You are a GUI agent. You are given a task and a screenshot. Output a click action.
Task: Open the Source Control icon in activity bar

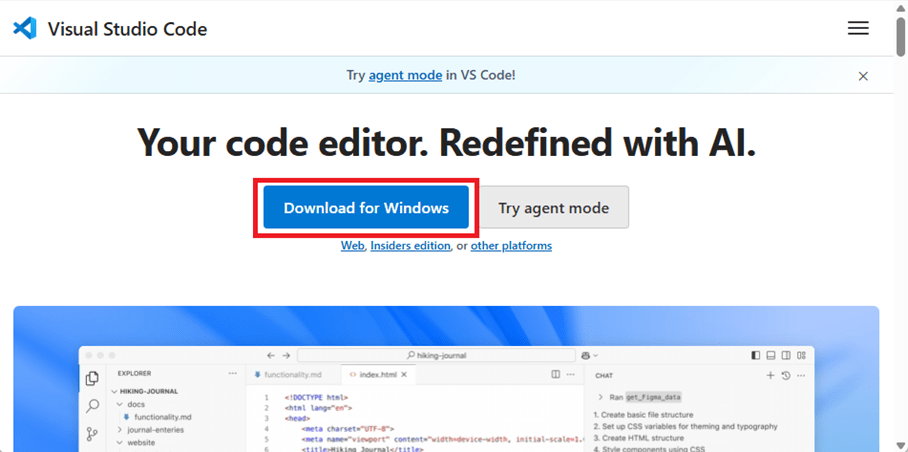click(x=92, y=434)
